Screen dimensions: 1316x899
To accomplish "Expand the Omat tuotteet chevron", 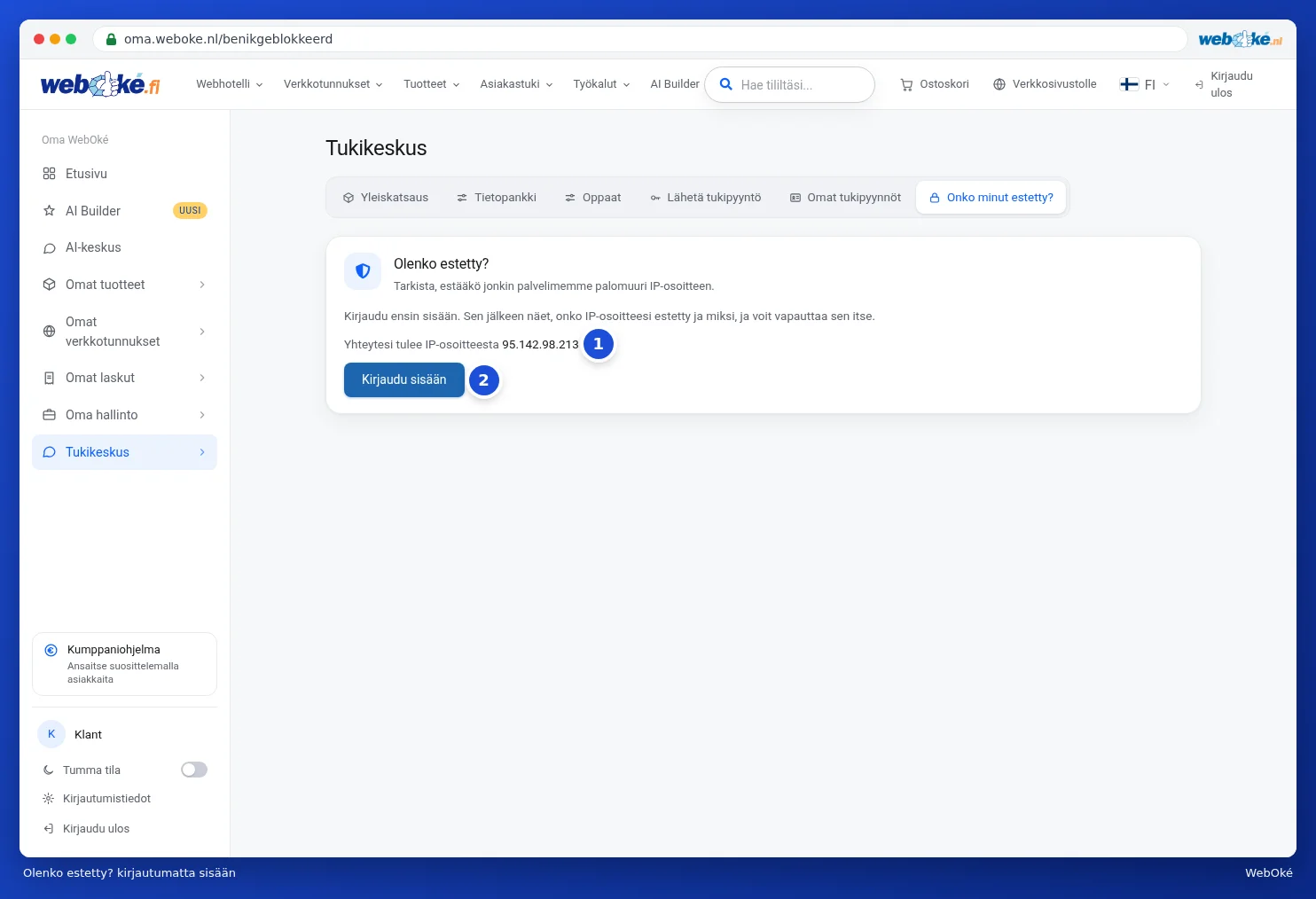I will click(202, 285).
